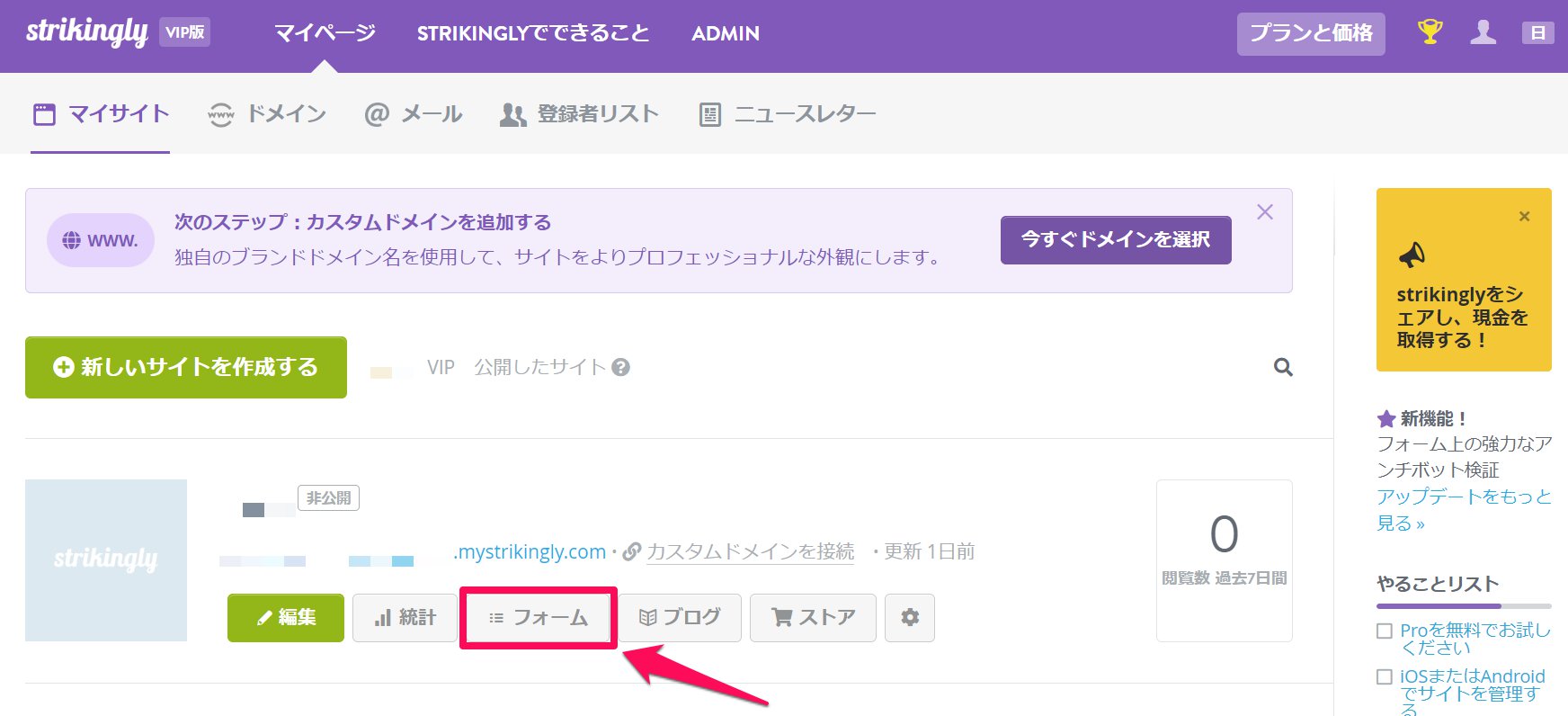Viewport: 1568px width, 716px height.
Task: Click the megaphone share icon
Action: click(x=1412, y=255)
